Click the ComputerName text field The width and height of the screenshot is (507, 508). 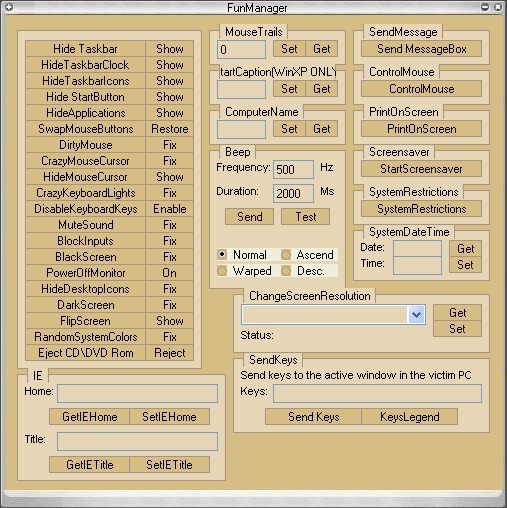[241, 129]
